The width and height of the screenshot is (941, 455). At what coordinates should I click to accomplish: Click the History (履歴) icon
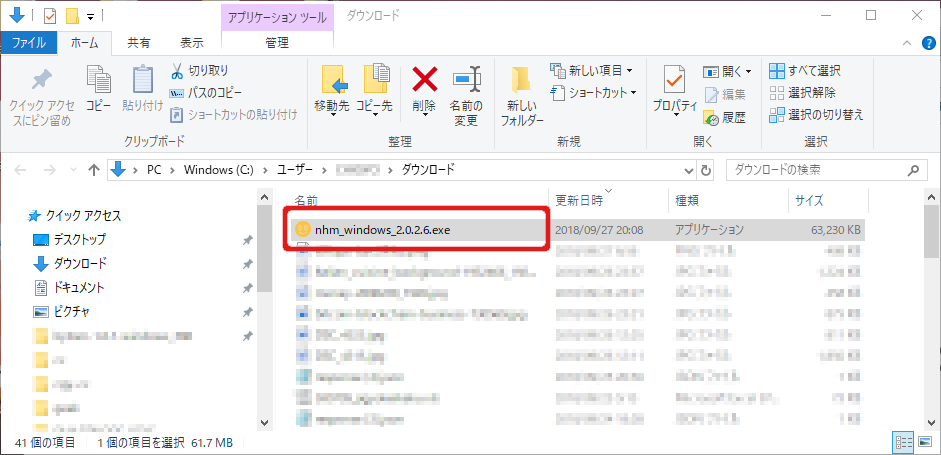click(x=712, y=117)
